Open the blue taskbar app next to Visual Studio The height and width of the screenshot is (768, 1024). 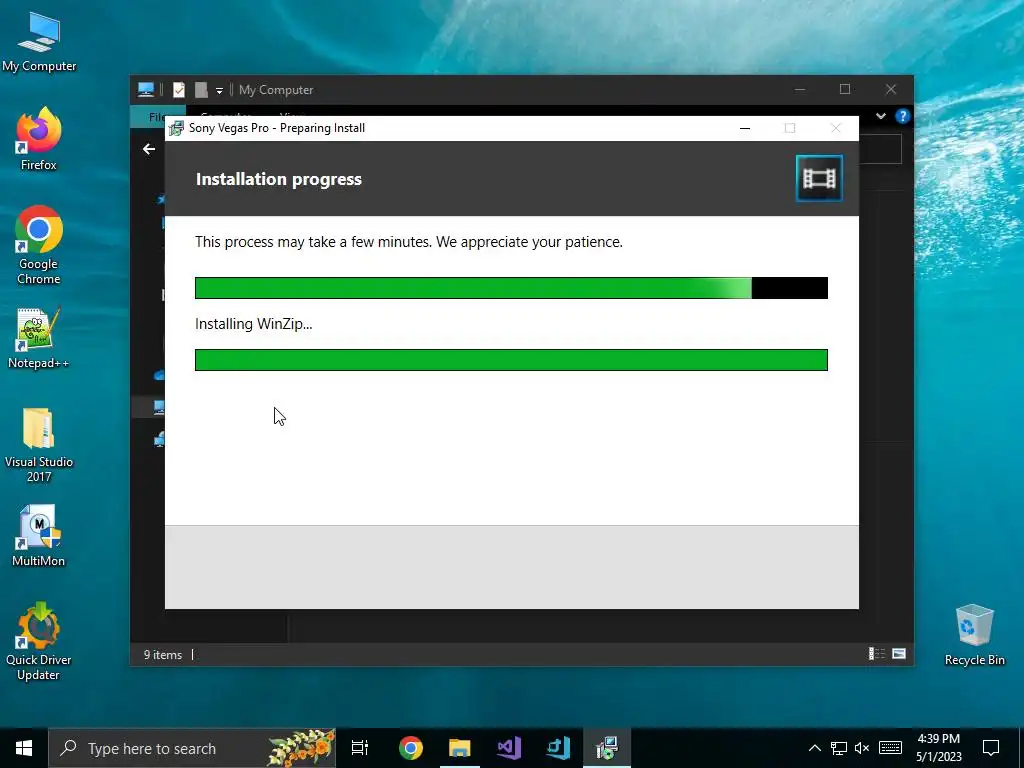click(558, 748)
